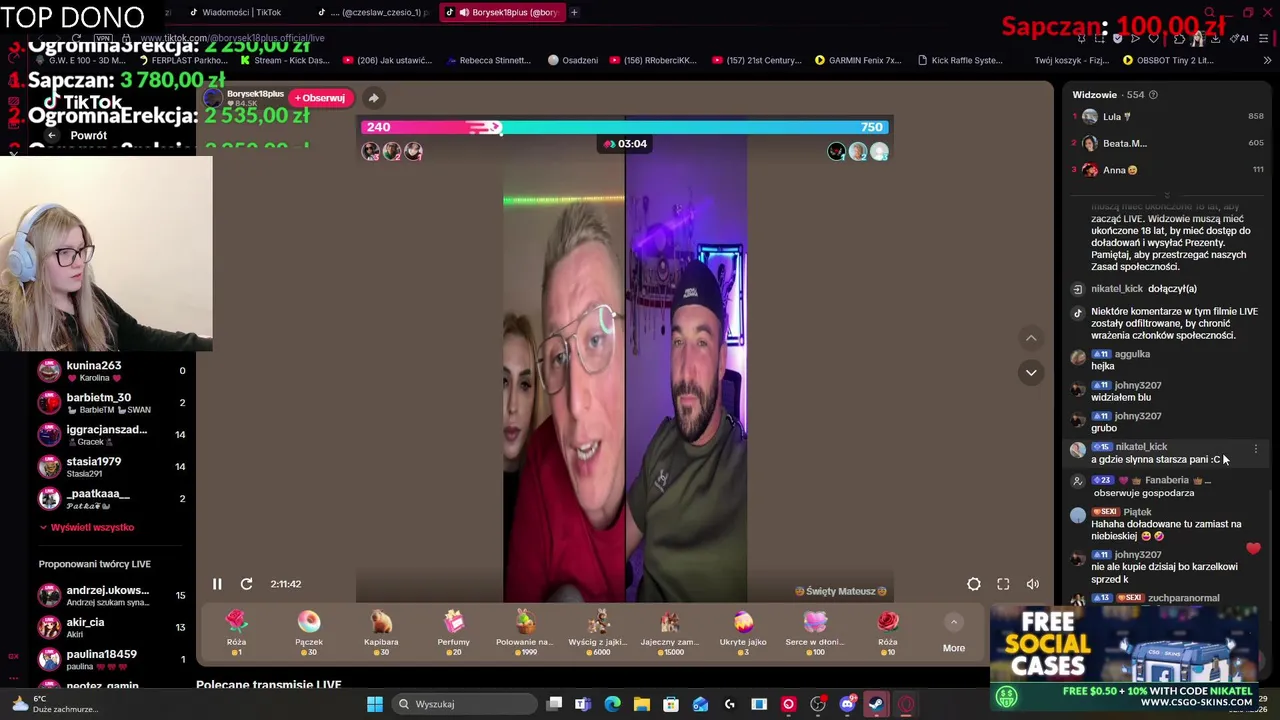This screenshot has width=1280, height=720.
Task: Select the Polowanie na... gift basket
Action: click(x=525, y=633)
